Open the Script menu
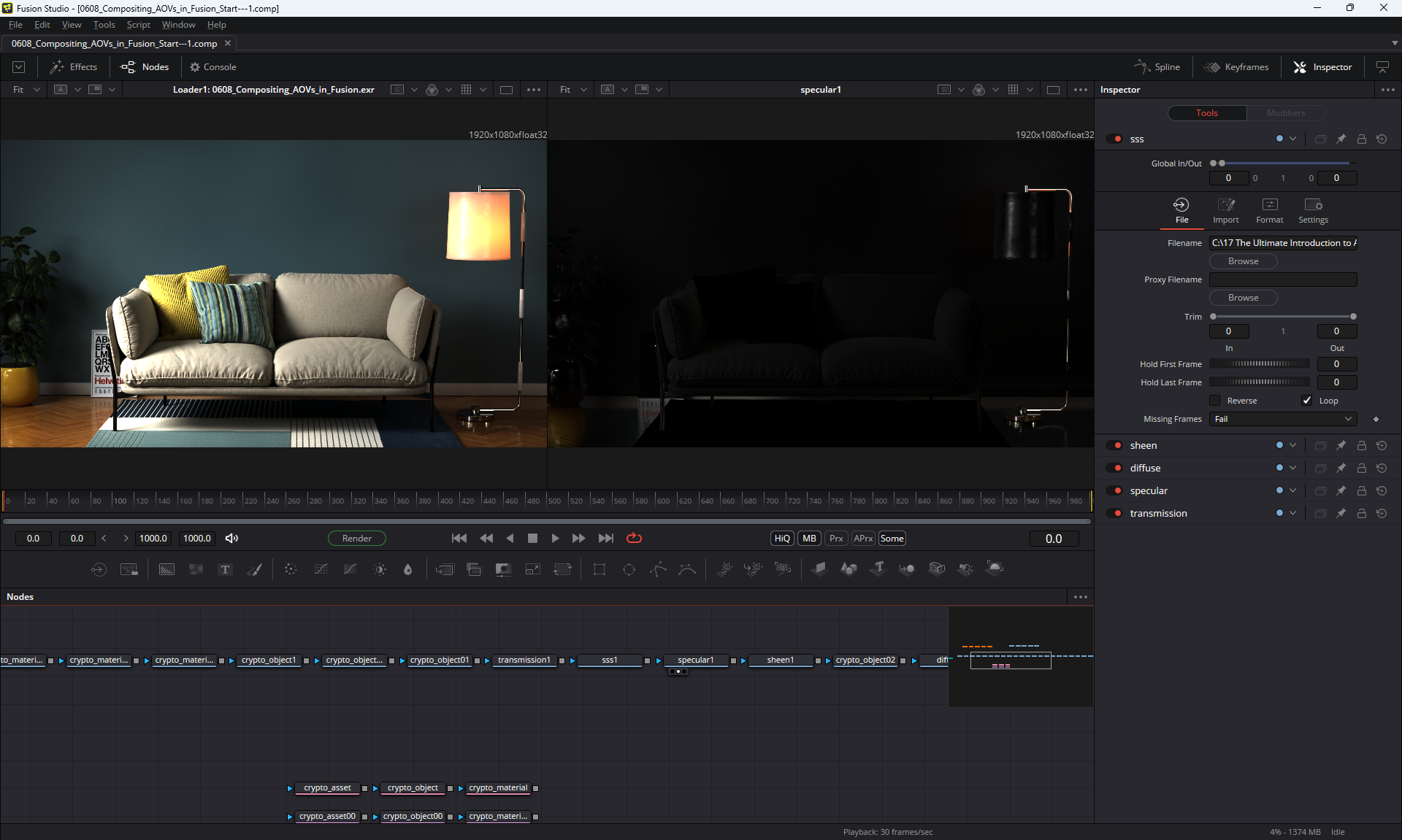The width and height of the screenshot is (1402, 840). click(138, 25)
